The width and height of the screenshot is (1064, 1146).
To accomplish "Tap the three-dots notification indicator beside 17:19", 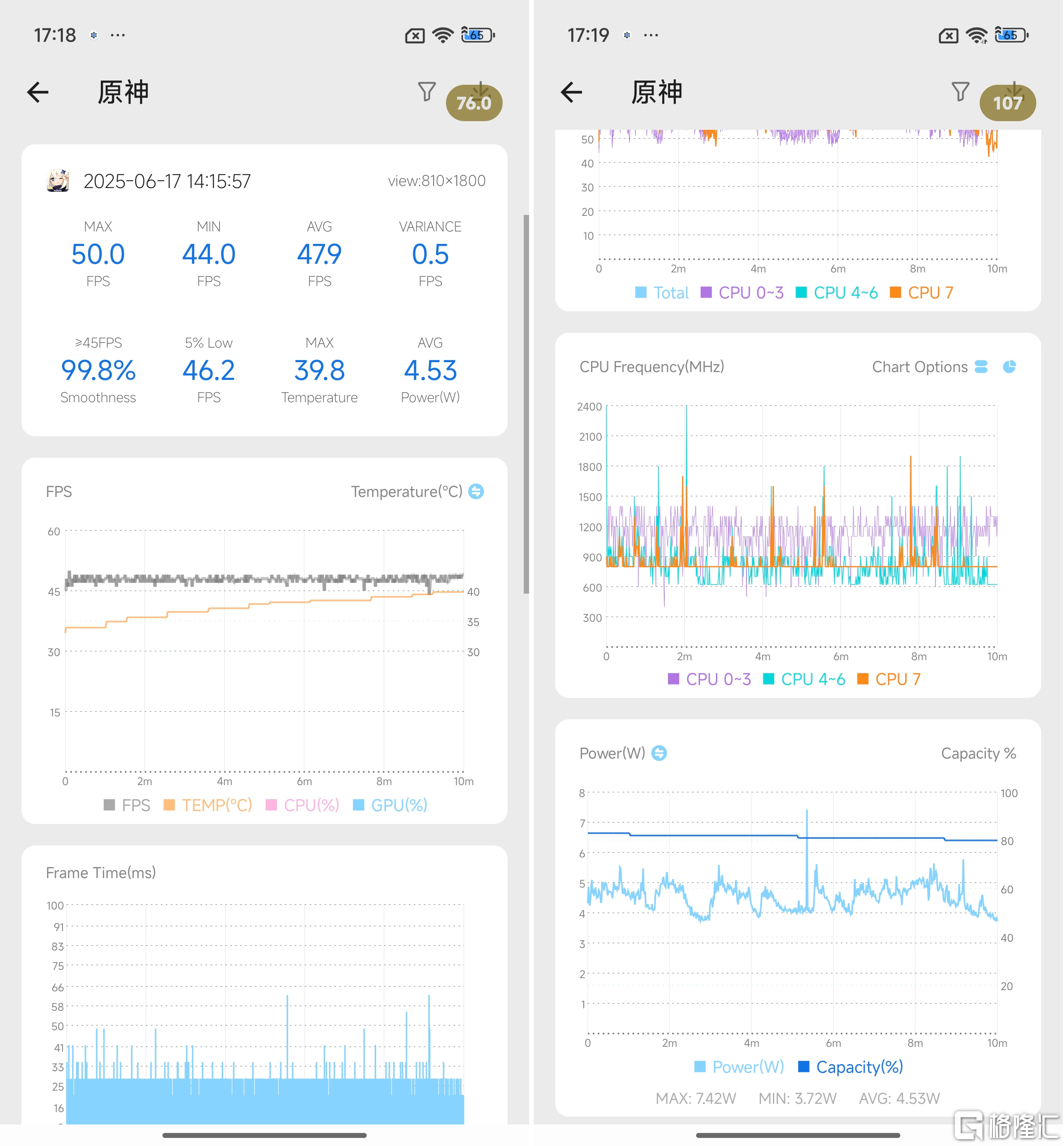I will (x=651, y=35).
